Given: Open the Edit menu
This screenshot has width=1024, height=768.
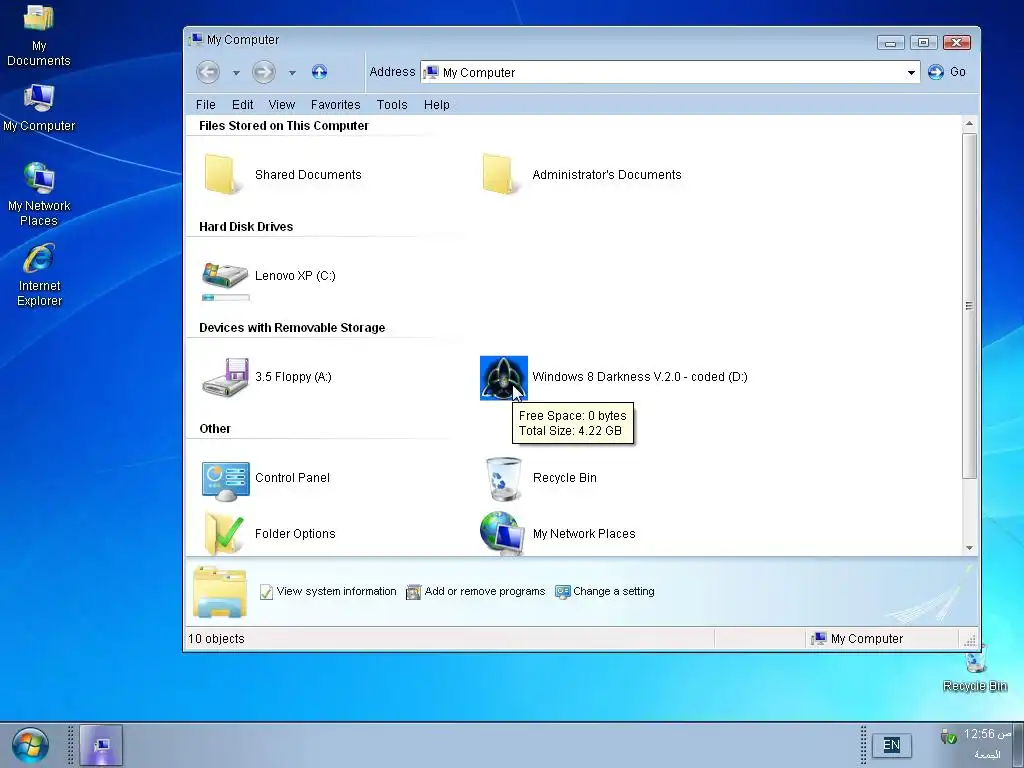Looking at the screenshot, I should click(242, 104).
